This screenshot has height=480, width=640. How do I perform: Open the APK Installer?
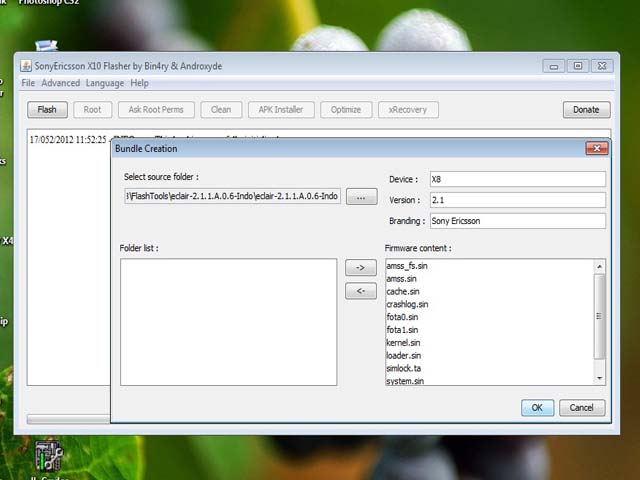coord(281,110)
